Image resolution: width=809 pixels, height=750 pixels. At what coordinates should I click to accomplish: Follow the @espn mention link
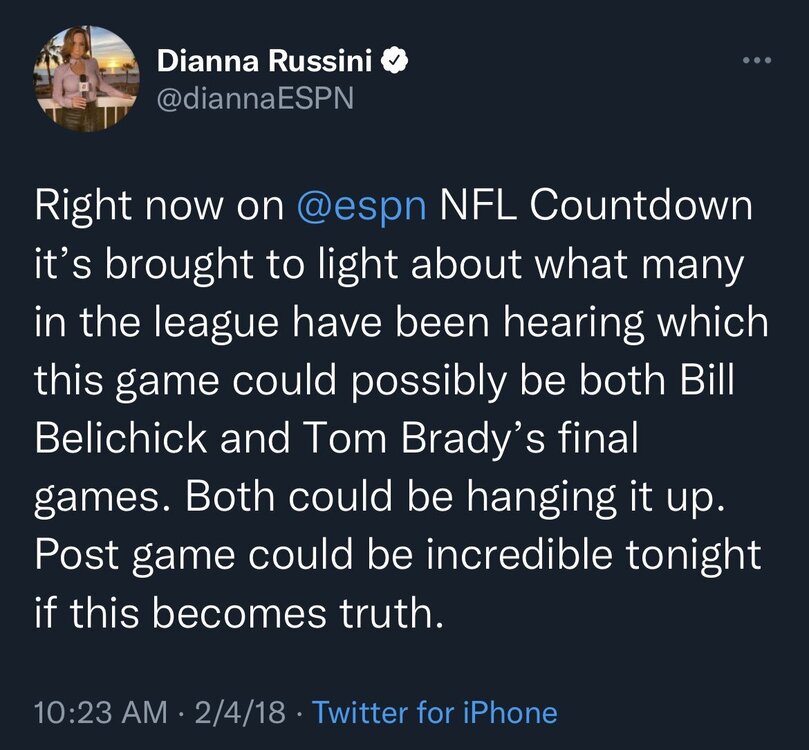362,207
